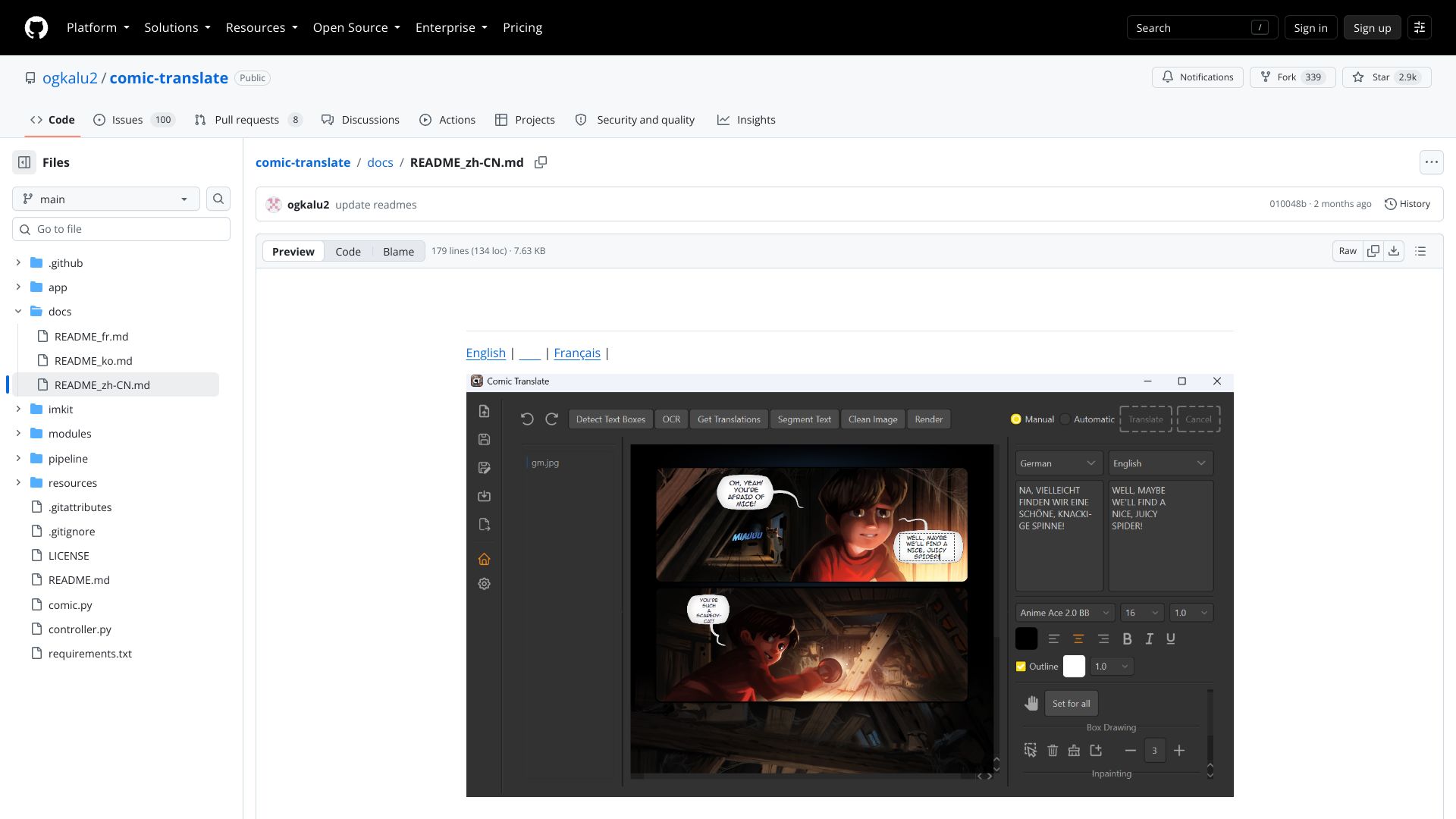The image size is (1456, 819).
Task: Open the three-dot more file actions menu
Action: tap(1431, 162)
